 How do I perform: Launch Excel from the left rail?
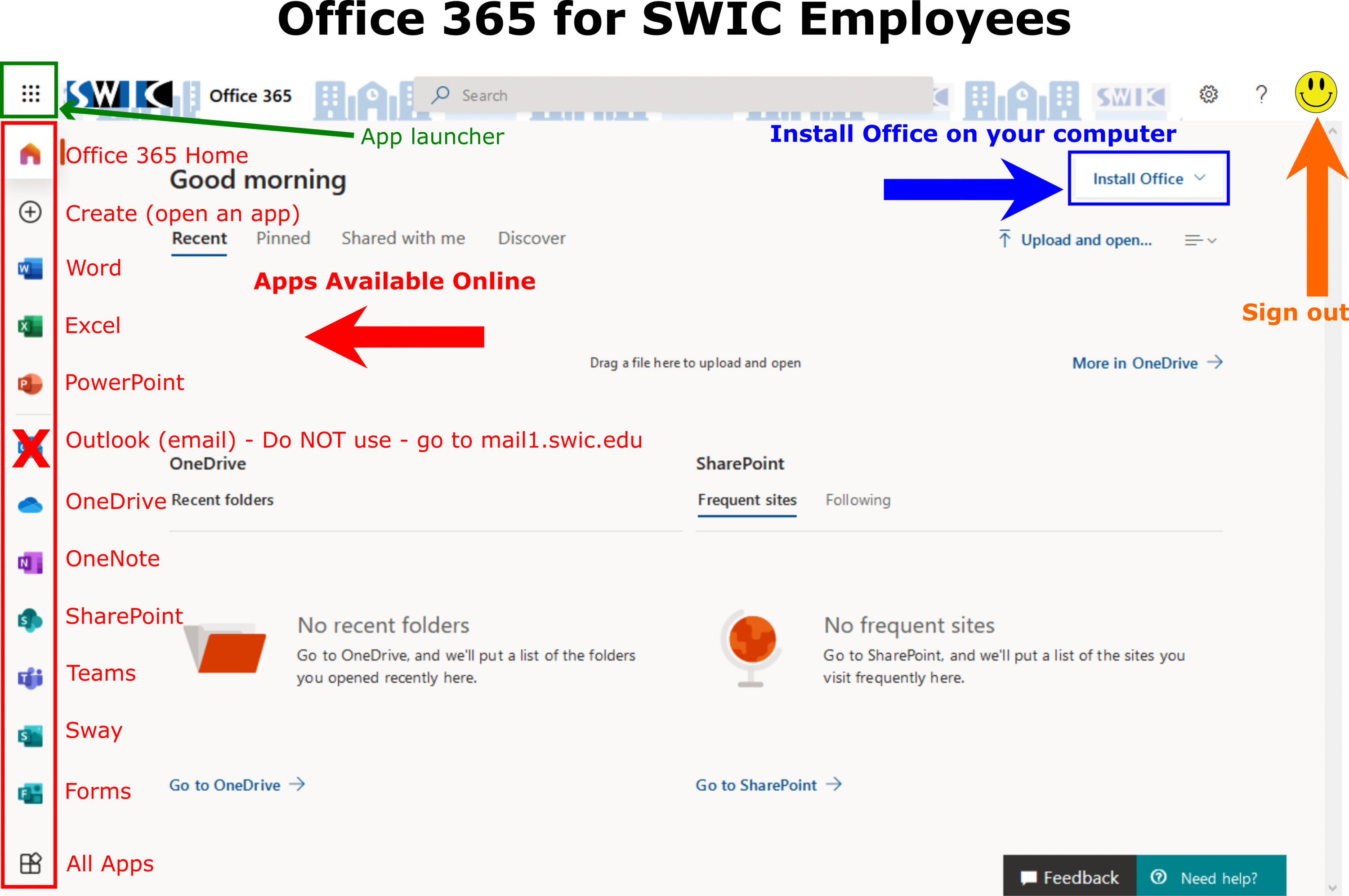click(30, 326)
